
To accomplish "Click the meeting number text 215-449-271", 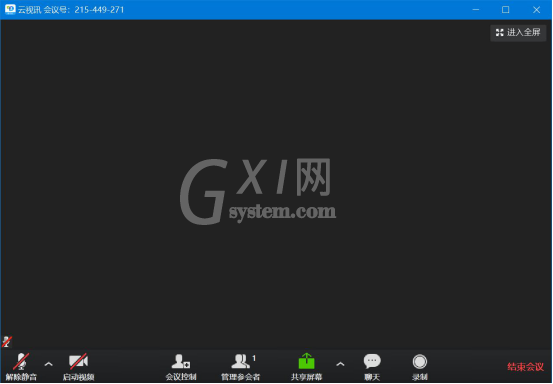I will coord(99,10).
